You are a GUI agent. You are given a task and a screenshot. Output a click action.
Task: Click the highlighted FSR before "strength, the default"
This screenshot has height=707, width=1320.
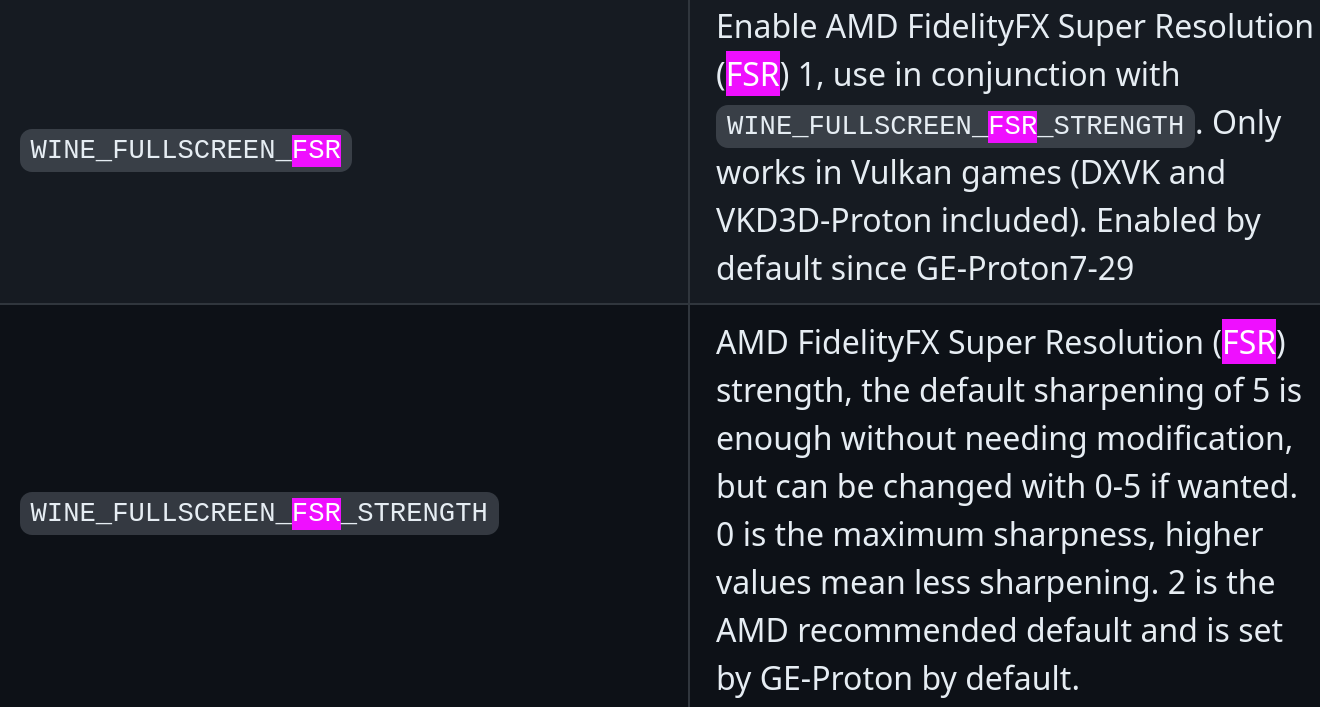(1248, 343)
